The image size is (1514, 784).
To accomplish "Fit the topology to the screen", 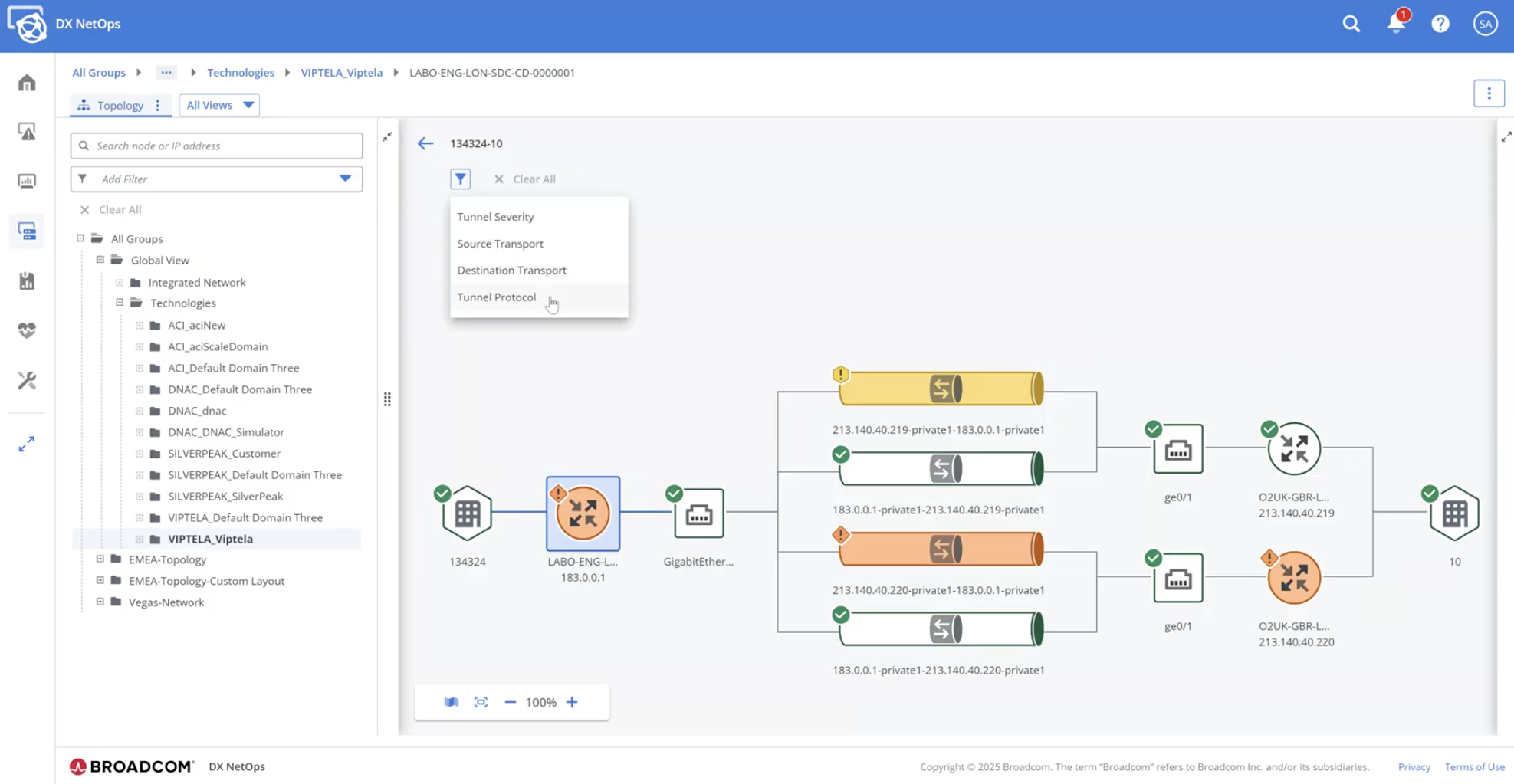I will coord(481,701).
